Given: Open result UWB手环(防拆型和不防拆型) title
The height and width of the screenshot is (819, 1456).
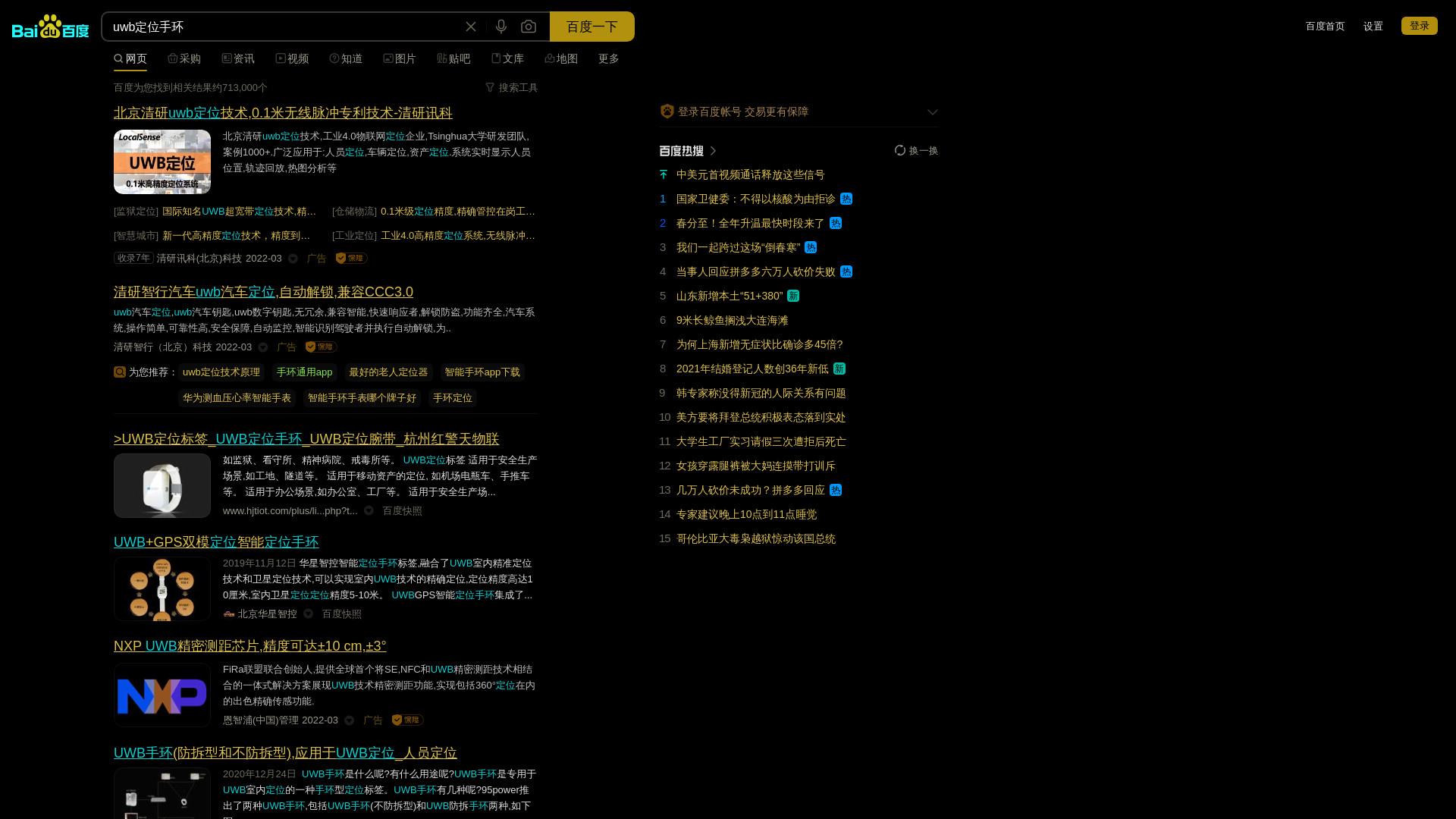Looking at the screenshot, I should pyautogui.click(x=285, y=753).
